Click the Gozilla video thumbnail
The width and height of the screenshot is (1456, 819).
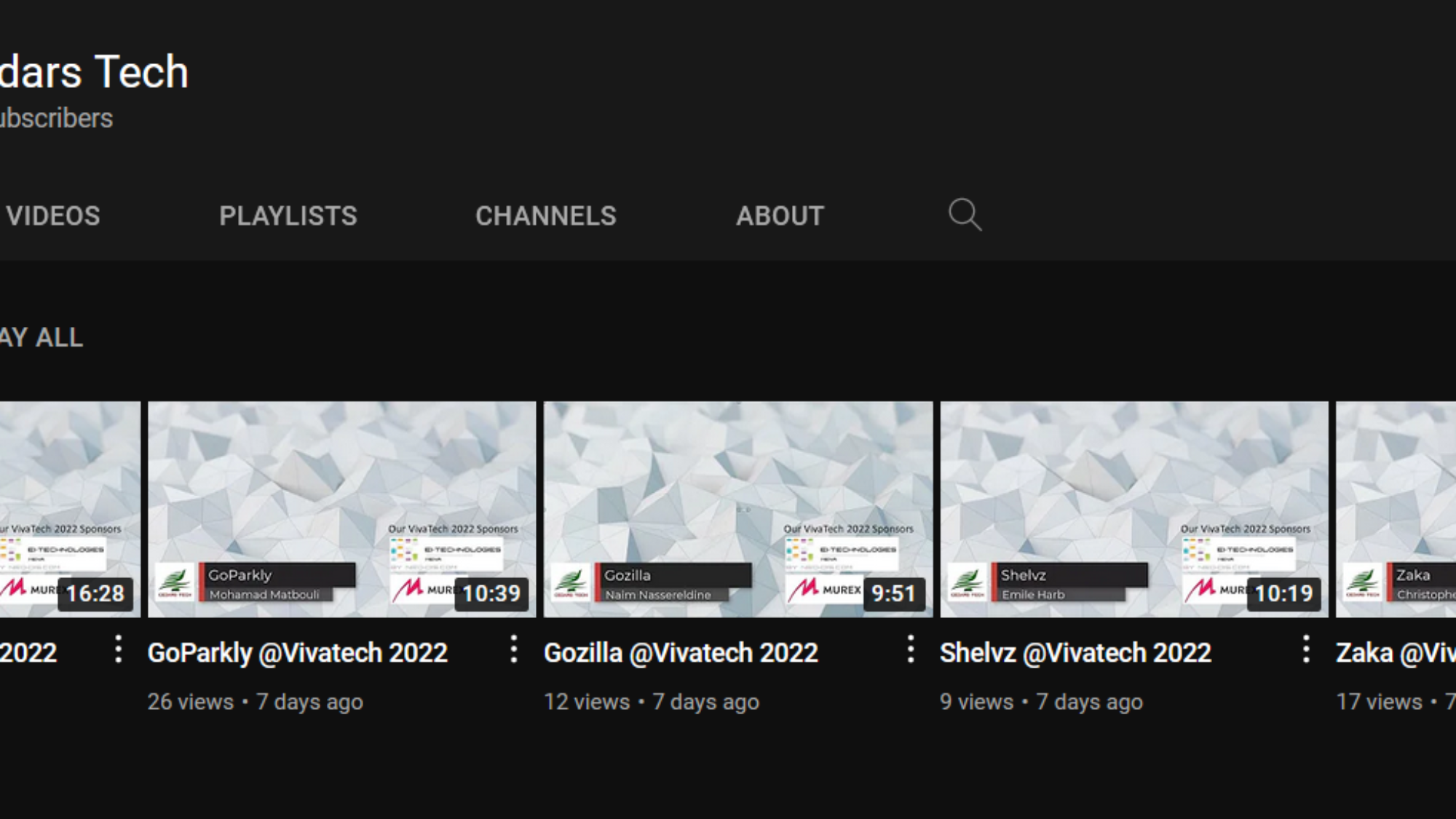pos(737,509)
